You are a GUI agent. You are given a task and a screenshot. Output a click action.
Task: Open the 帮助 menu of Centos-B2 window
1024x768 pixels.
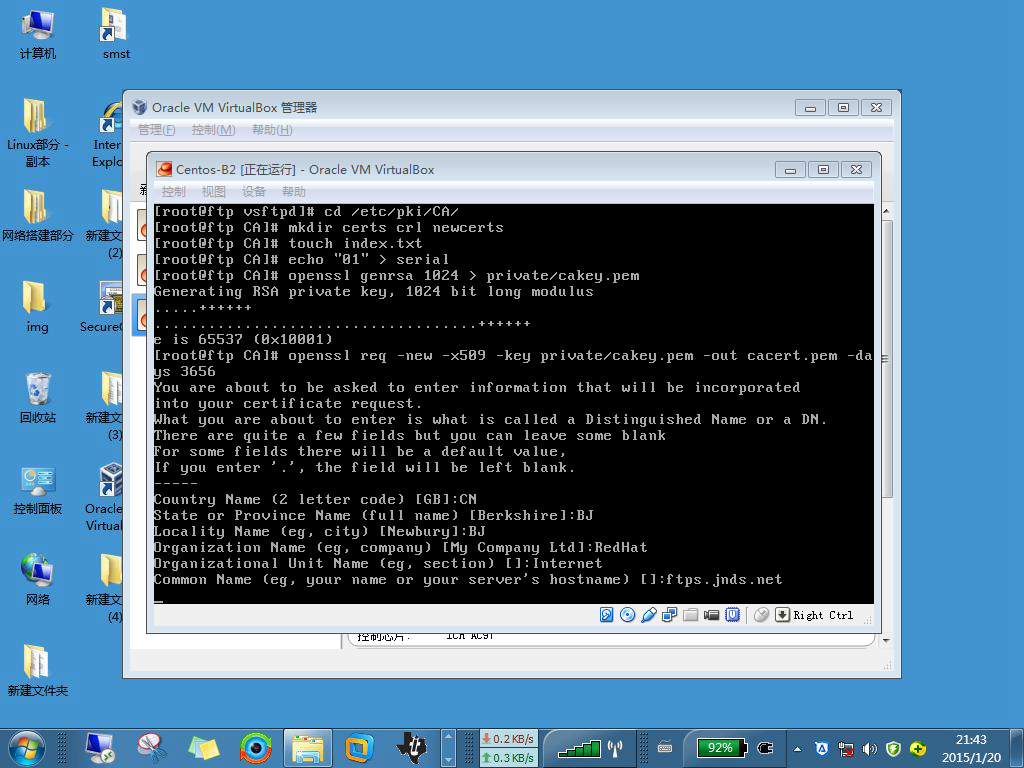[x=293, y=191]
